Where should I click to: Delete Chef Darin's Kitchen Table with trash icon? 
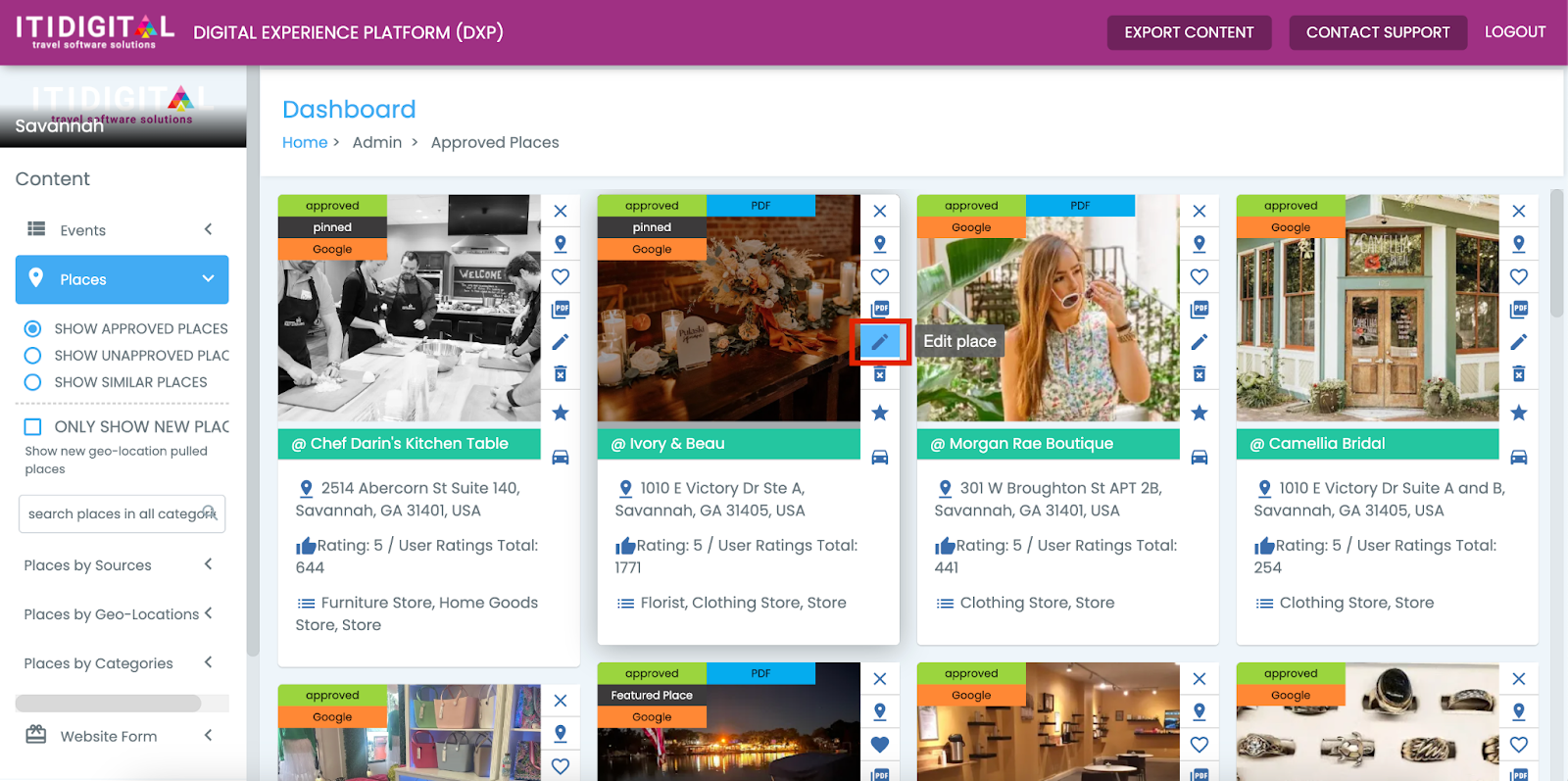[x=561, y=373]
